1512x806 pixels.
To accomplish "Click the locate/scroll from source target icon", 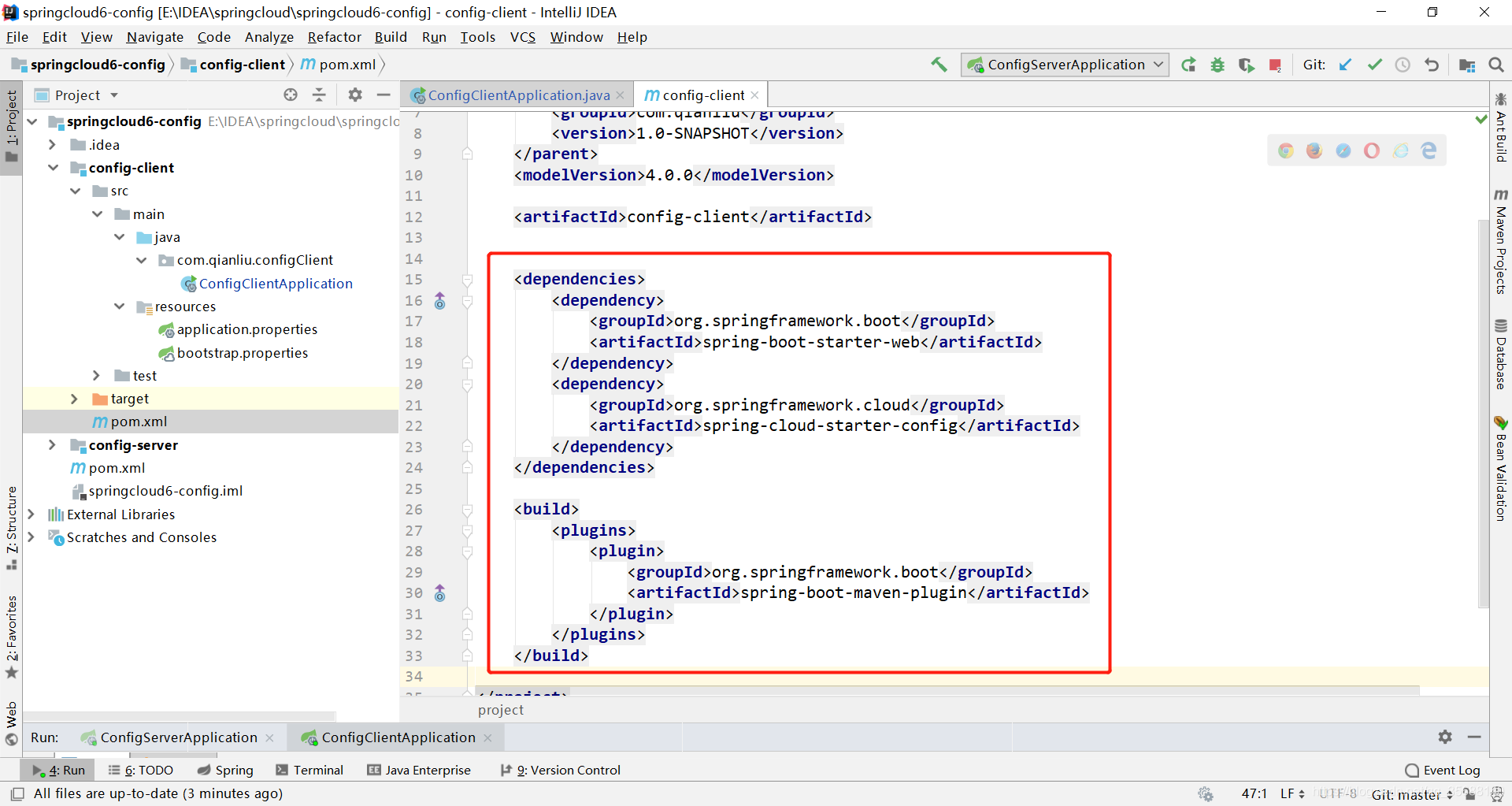I will [291, 95].
